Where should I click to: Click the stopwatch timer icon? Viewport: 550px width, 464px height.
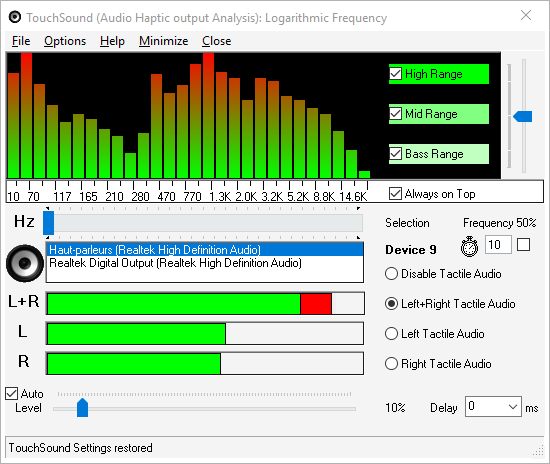pos(469,246)
